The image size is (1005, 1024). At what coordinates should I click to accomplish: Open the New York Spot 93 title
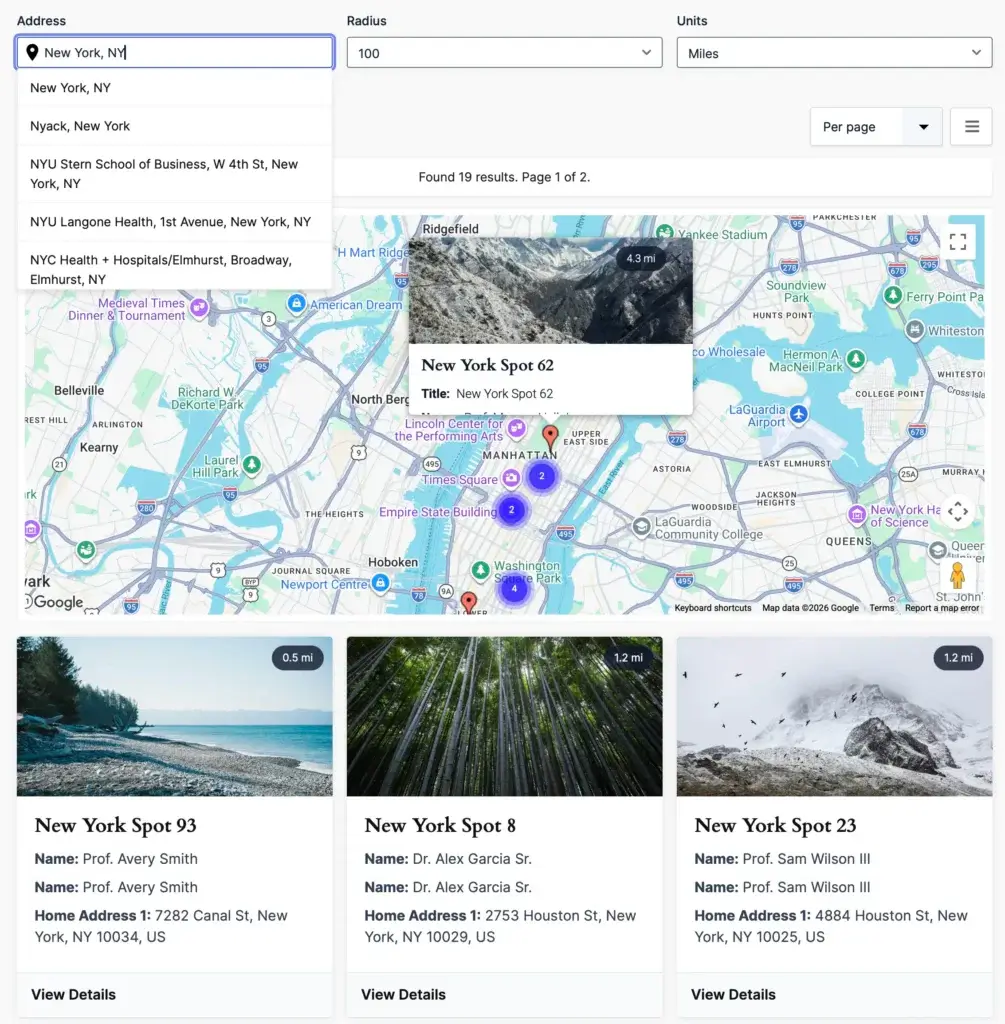click(x=115, y=825)
